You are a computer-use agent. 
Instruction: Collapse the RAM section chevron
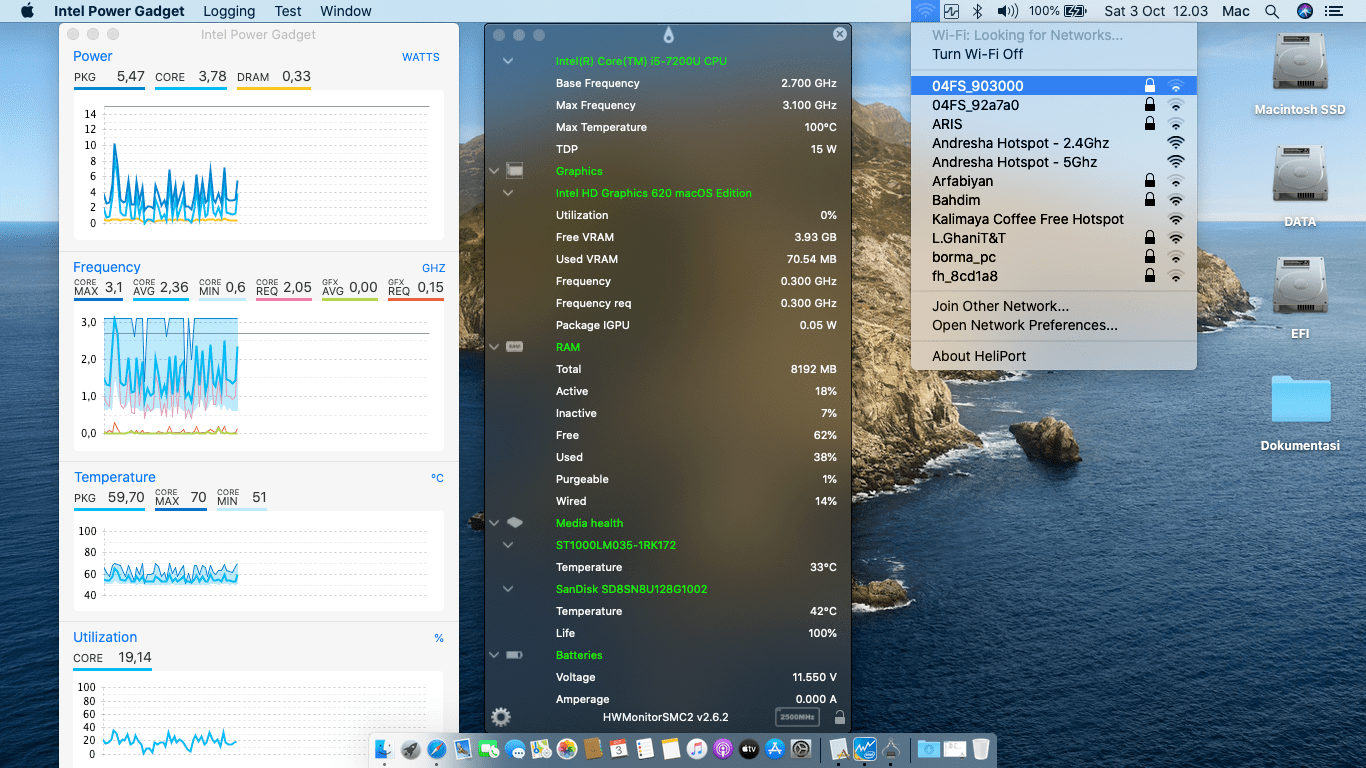click(x=494, y=347)
